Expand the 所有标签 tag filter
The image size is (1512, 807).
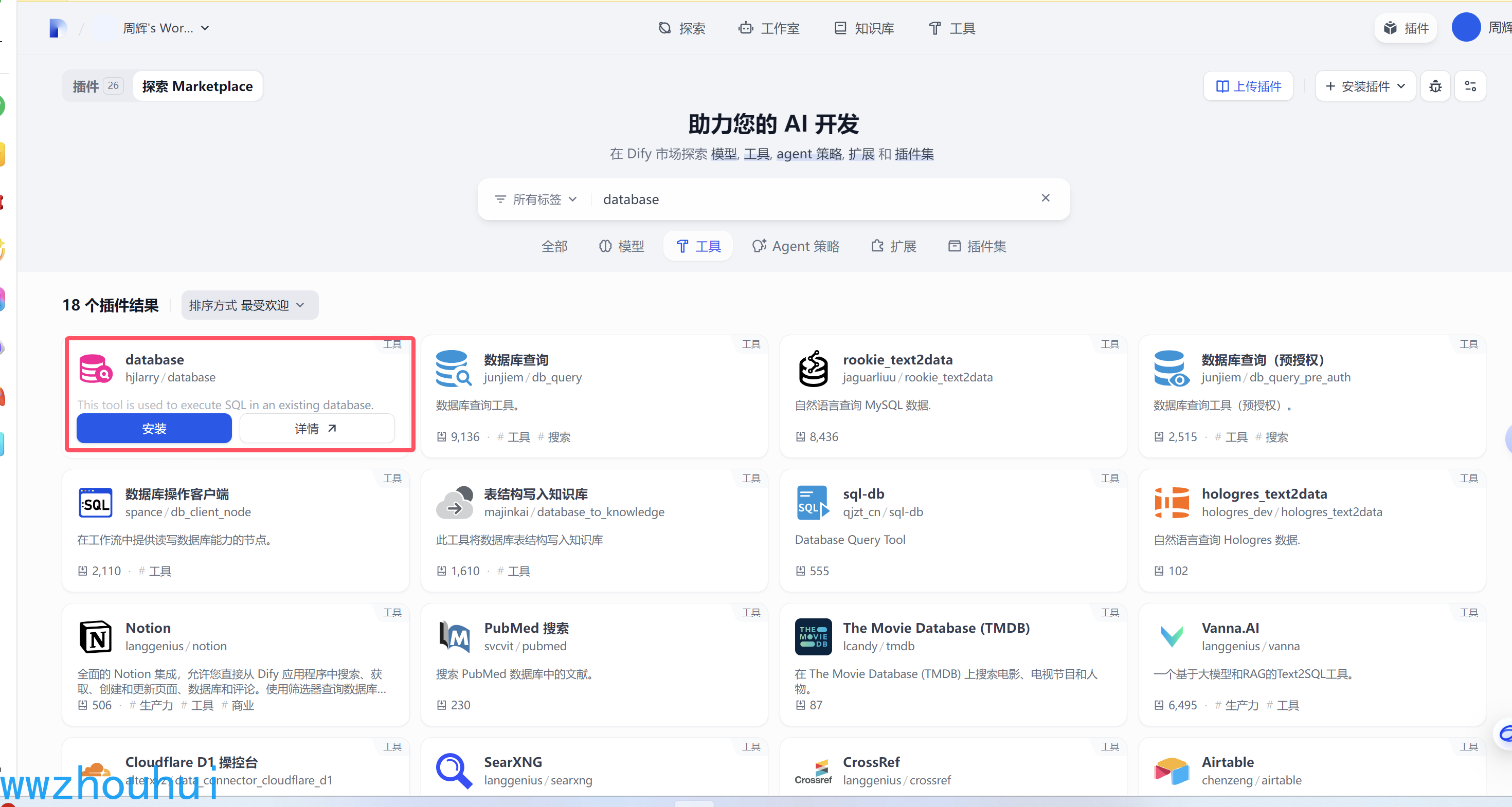click(x=536, y=199)
